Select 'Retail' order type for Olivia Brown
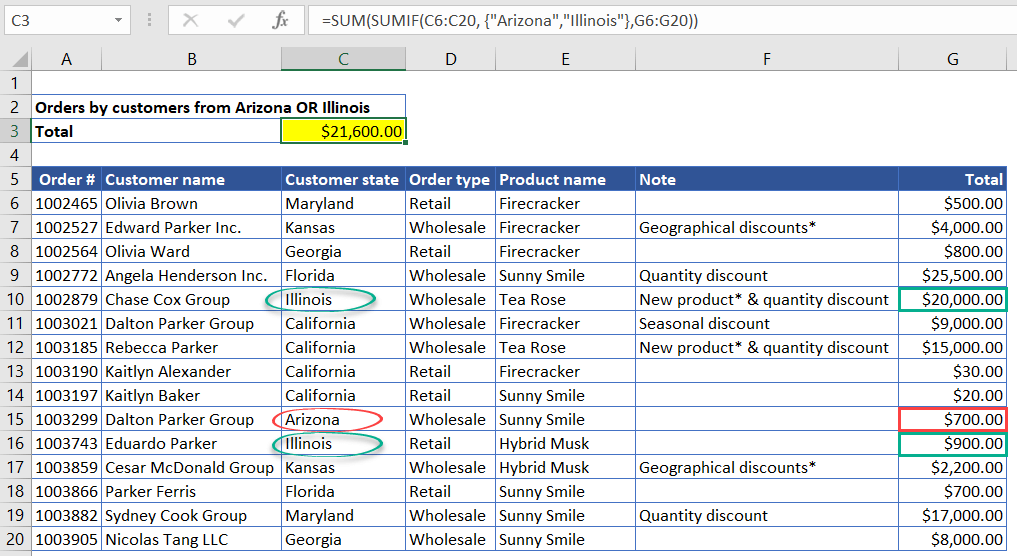Viewport: 1017px width, 556px height. coord(450,204)
